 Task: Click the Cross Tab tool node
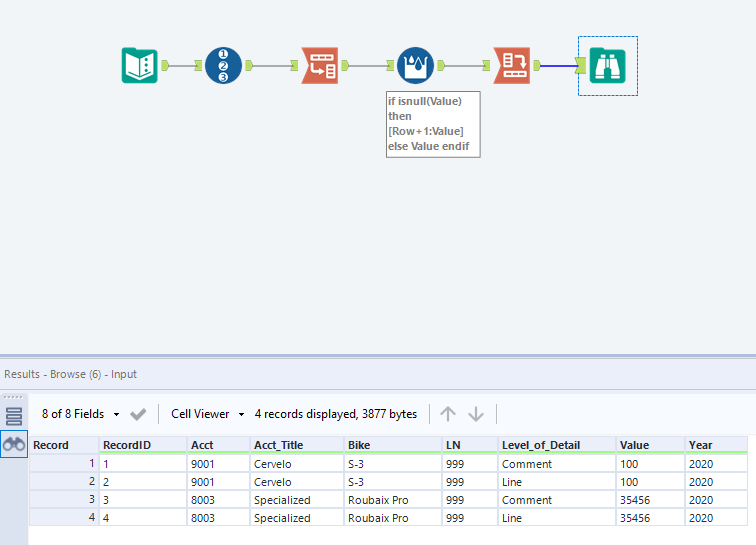click(511, 66)
